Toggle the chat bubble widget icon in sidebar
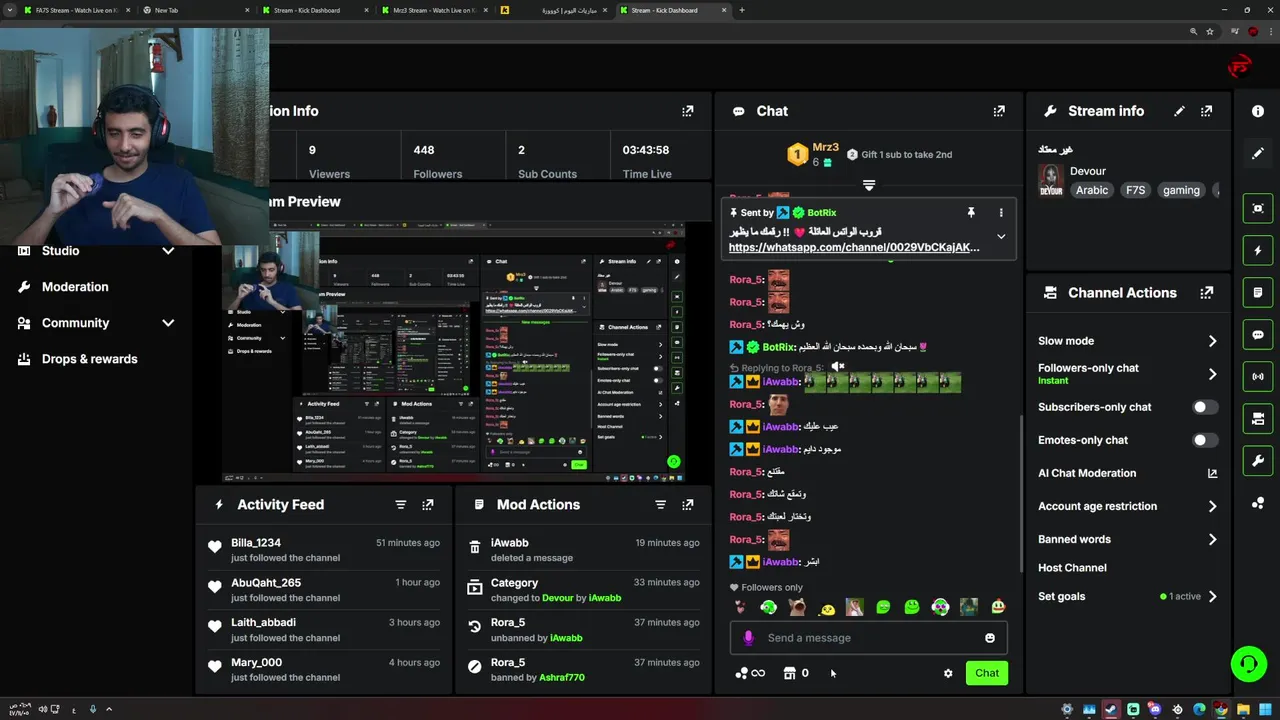 (1258, 335)
